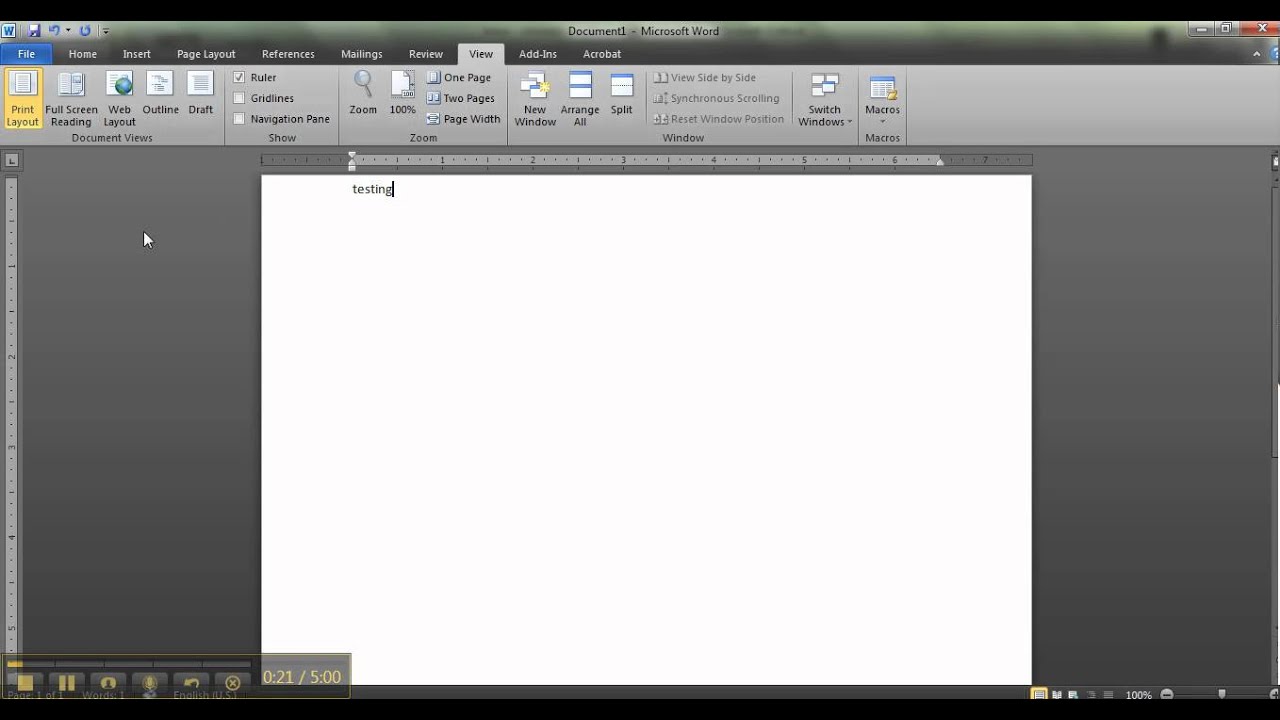Toggle webcam in recorder overlay

(109, 683)
